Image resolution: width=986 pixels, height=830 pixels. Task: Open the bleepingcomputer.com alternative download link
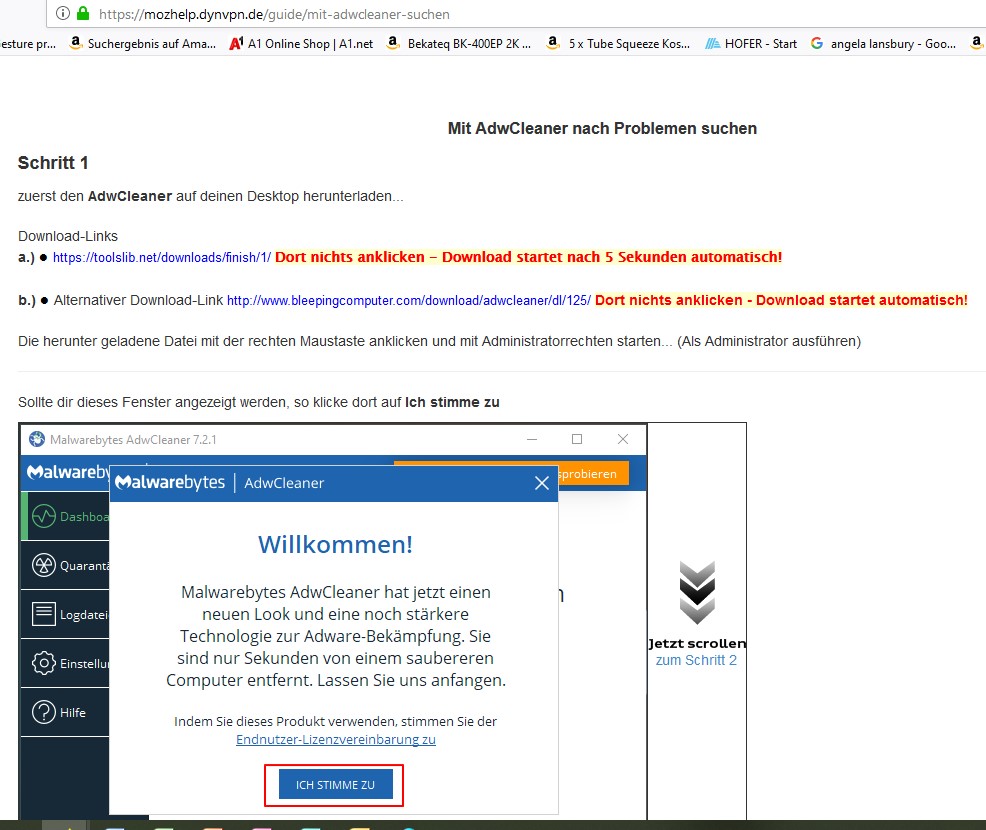click(409, 301)
